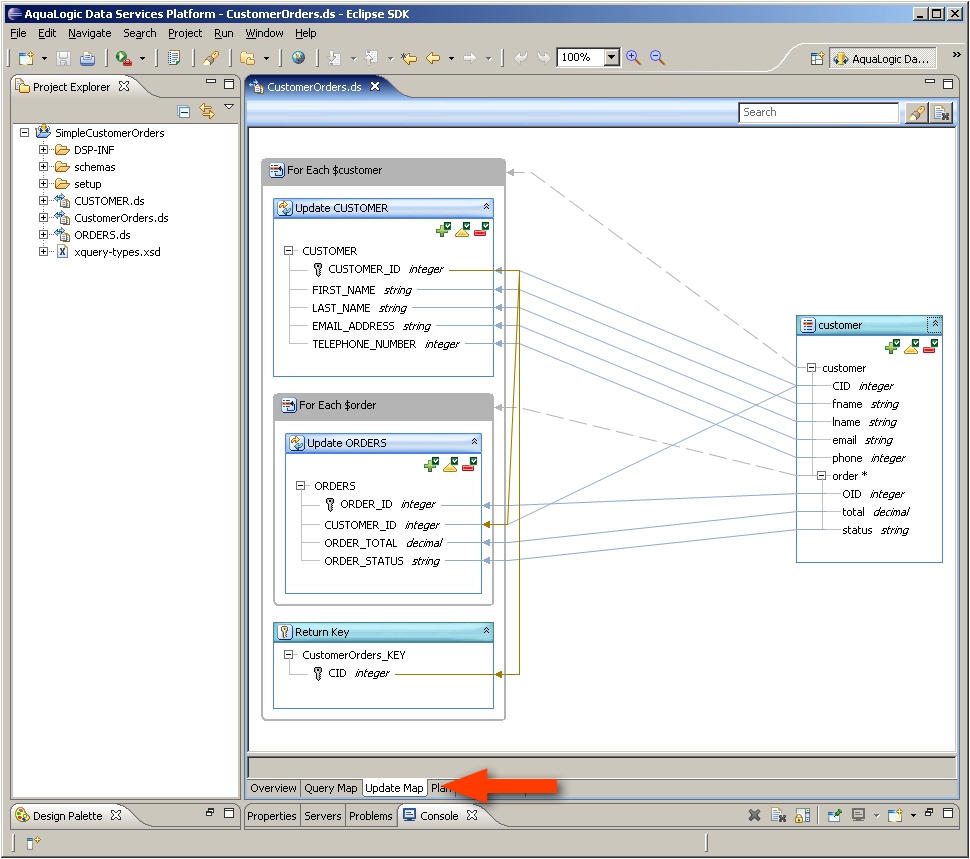The height and width of the screenshot is (859, 970).
Task: Click the open folder toolbar icon
Action: (247, 58)
